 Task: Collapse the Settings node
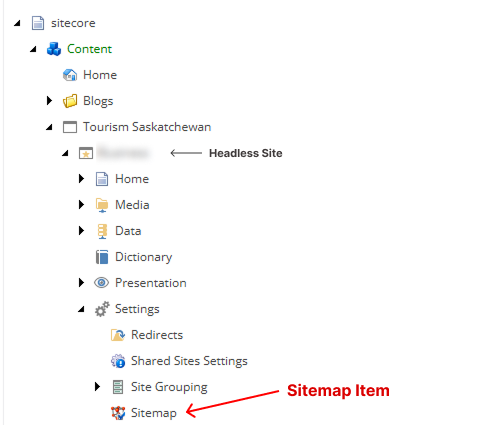81,309
